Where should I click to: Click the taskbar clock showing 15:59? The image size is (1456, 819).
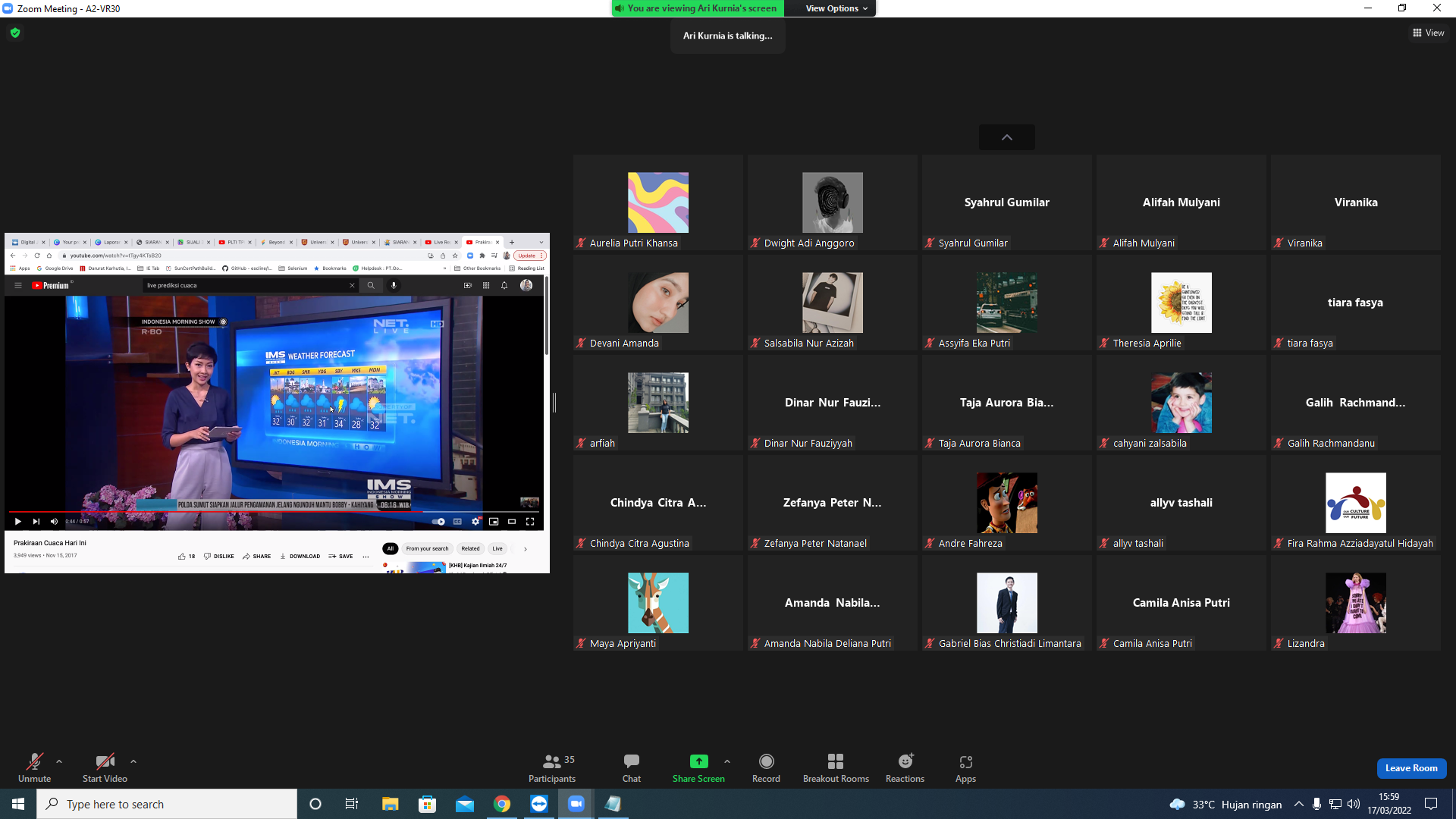(x=1389, y=804)
